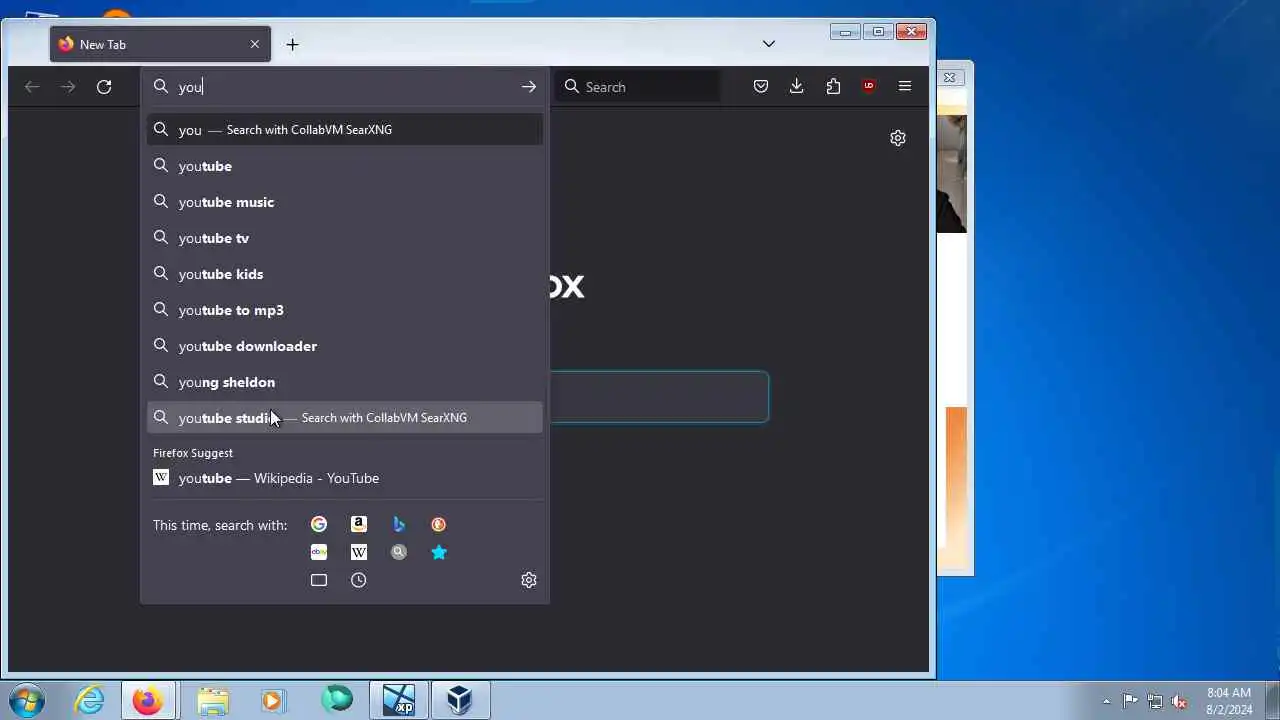Open search settings gear in dropdown

tap(529, 580)
